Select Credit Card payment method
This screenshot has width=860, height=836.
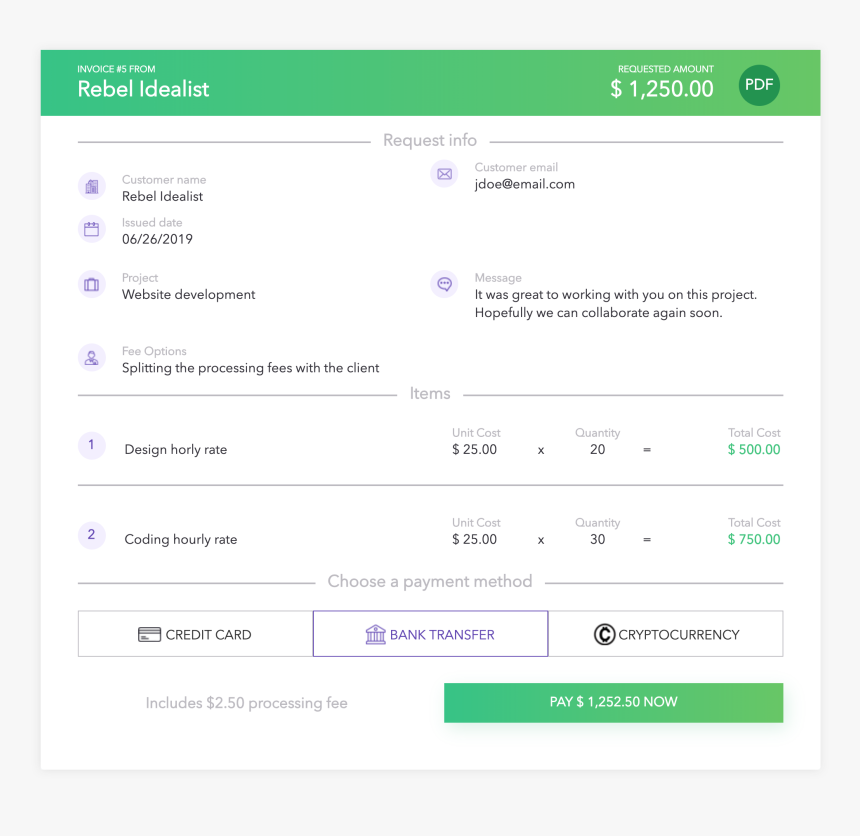click(195, 634)
